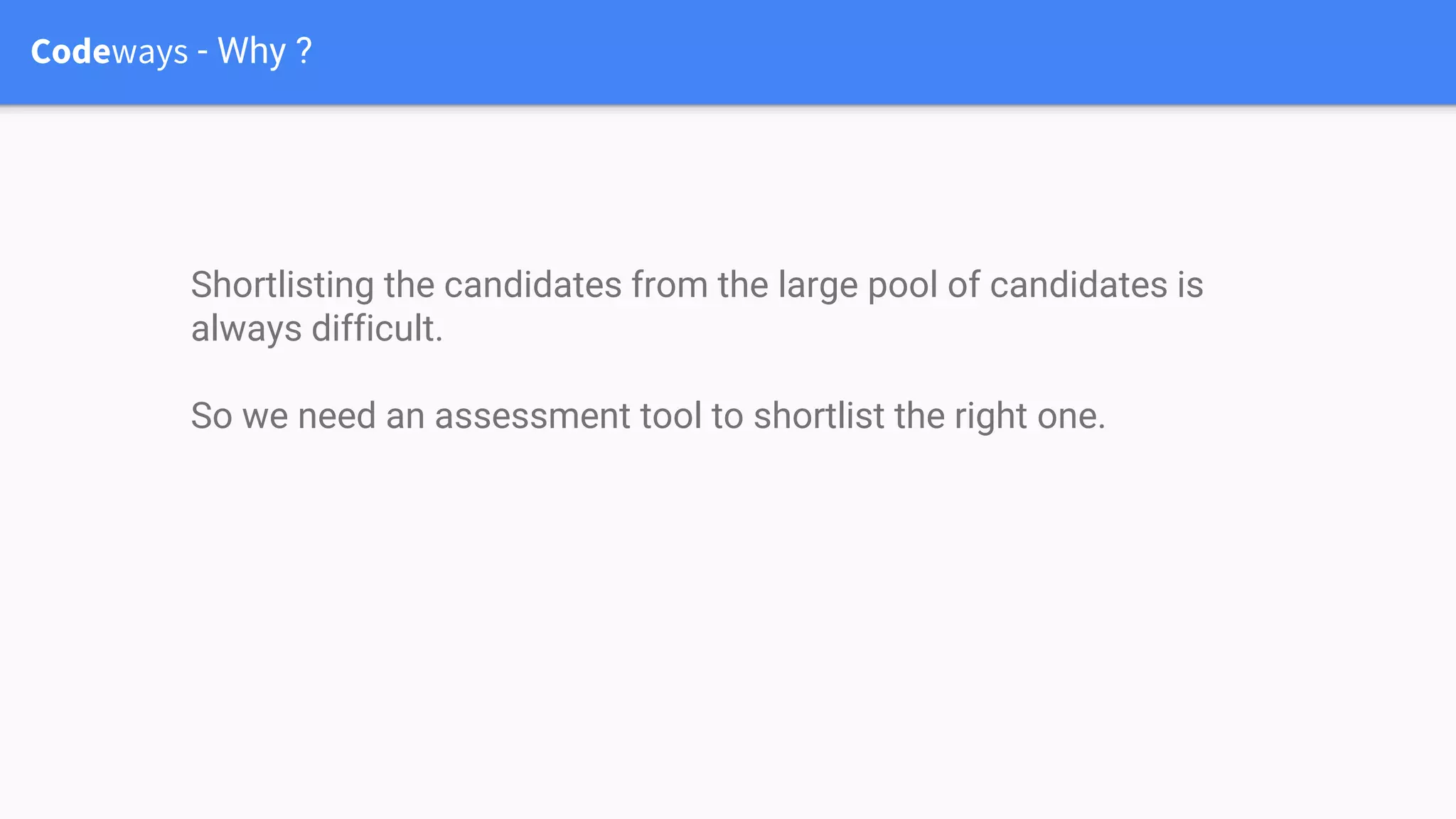Click the word "is" ending the first line
The width and height of the screenshot is (1456, 819).
coord(1190,285)
